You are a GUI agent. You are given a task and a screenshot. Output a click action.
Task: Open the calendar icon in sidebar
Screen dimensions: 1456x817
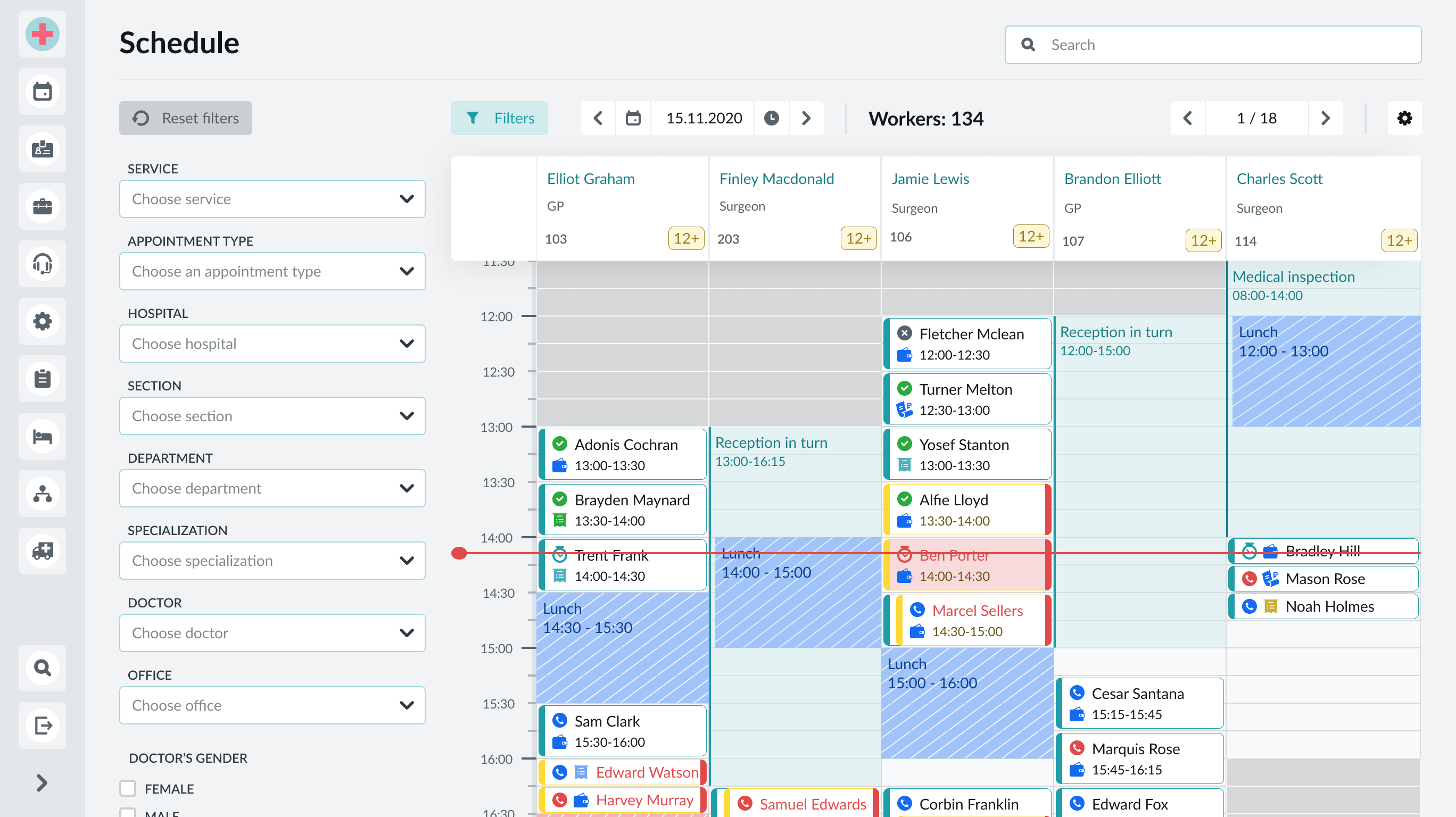point(43,91)
